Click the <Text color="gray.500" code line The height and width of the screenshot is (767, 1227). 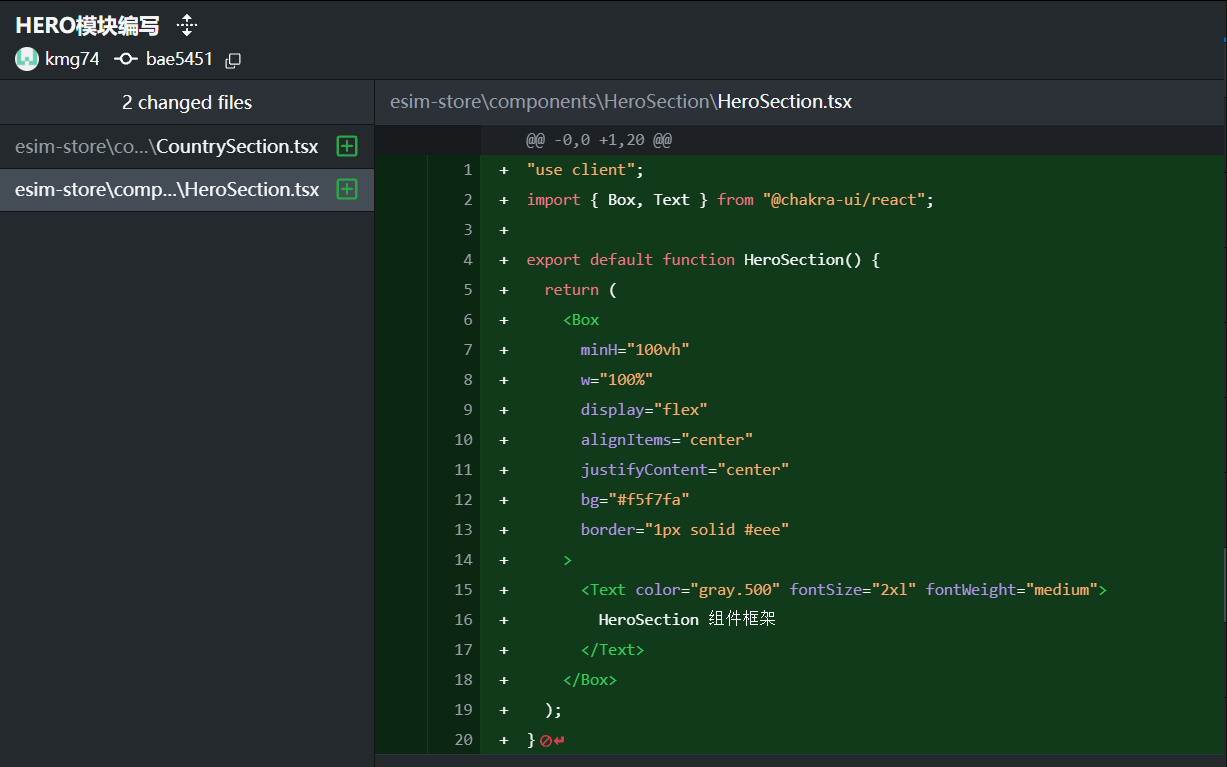click(x=844, y=590)
